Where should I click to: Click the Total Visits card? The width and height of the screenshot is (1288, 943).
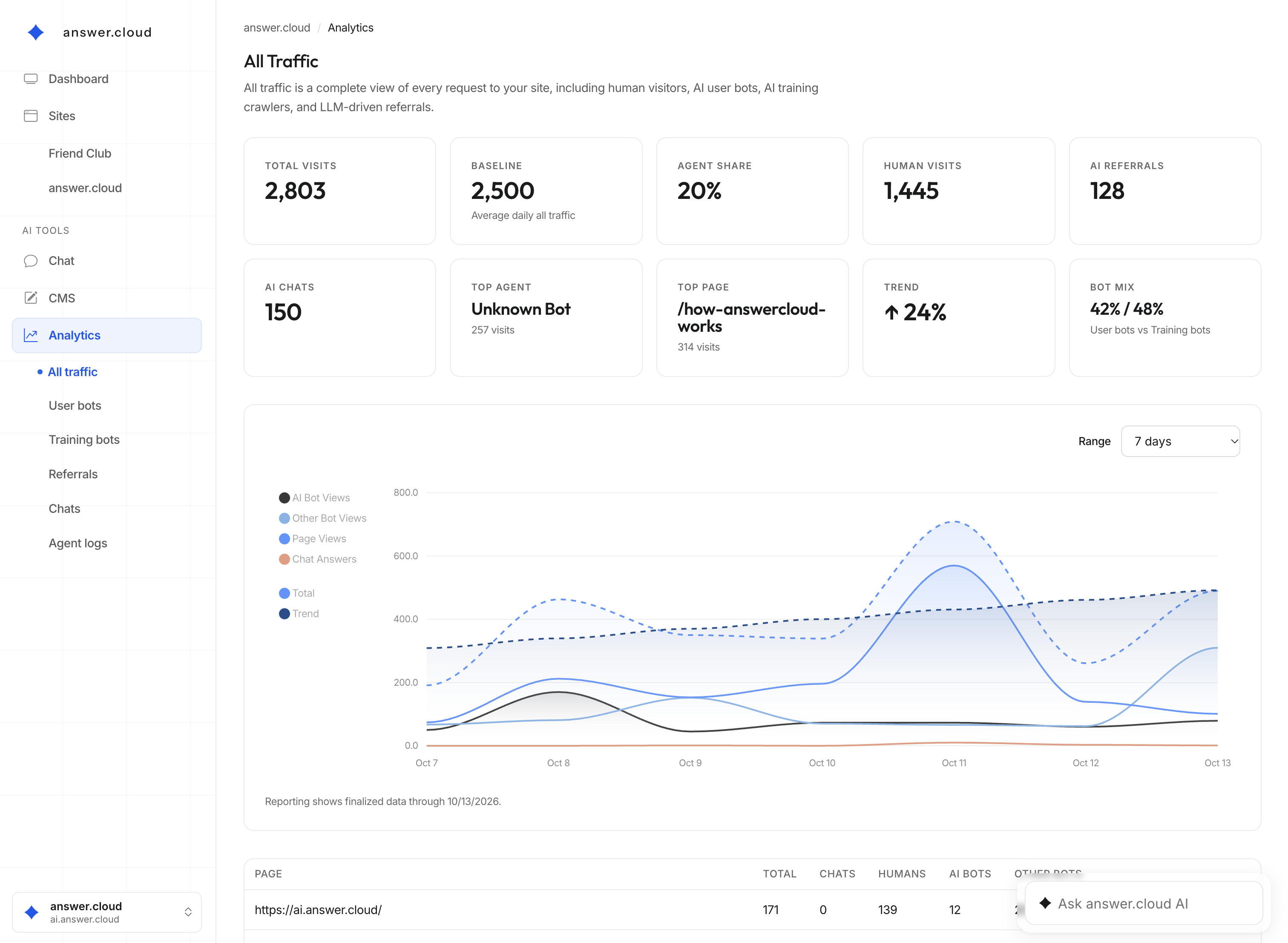[x=339, y=191]
